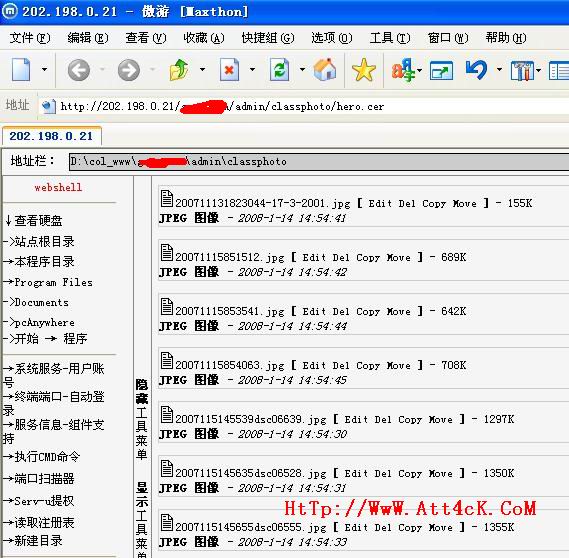Click the full screen window icon
The width and height of the screenshot is (569, 558).
coord(441,70)
